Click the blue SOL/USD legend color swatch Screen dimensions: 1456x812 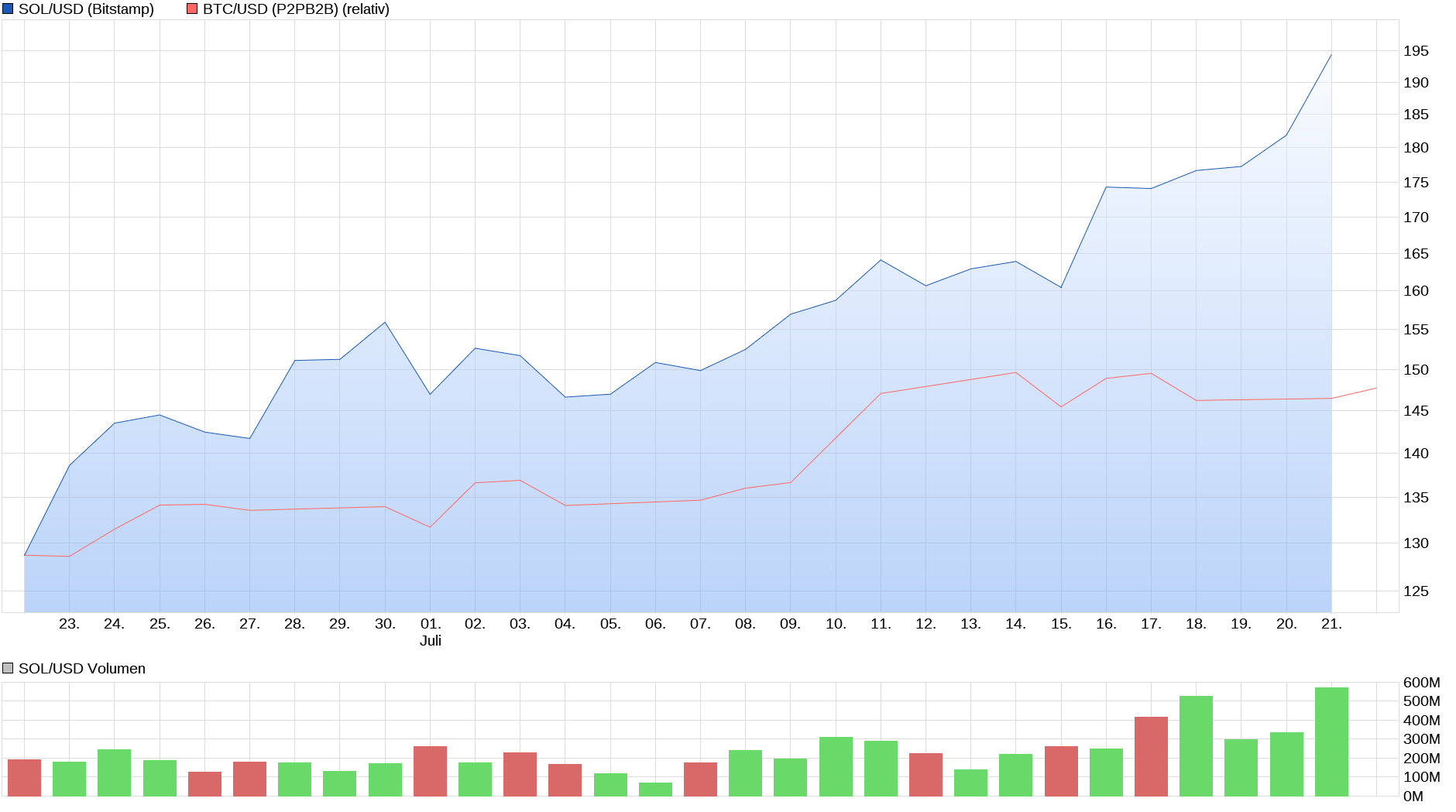pos(8,9)
